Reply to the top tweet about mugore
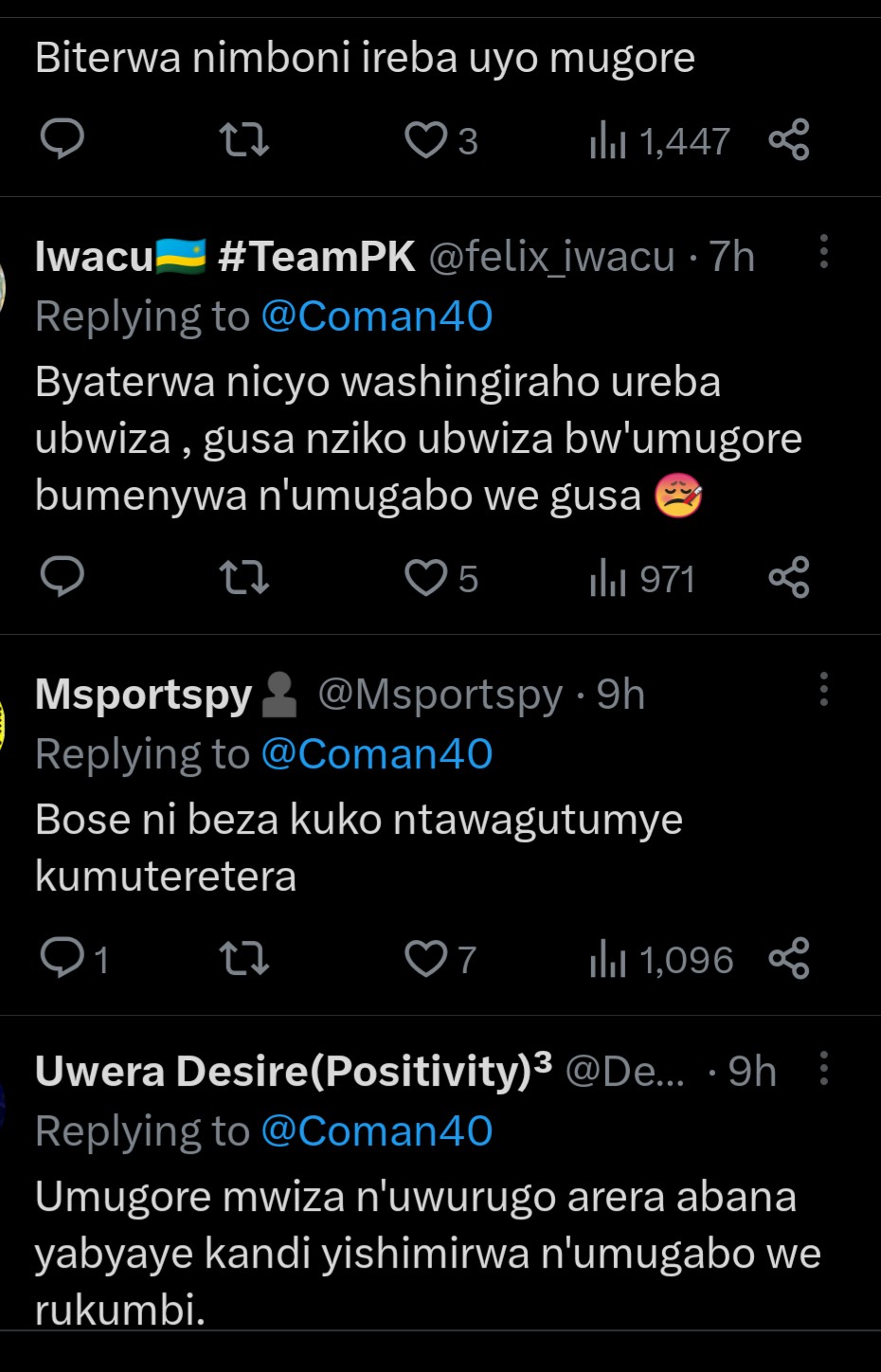This screenshot has height=1372, width=881. pos(63,140)
